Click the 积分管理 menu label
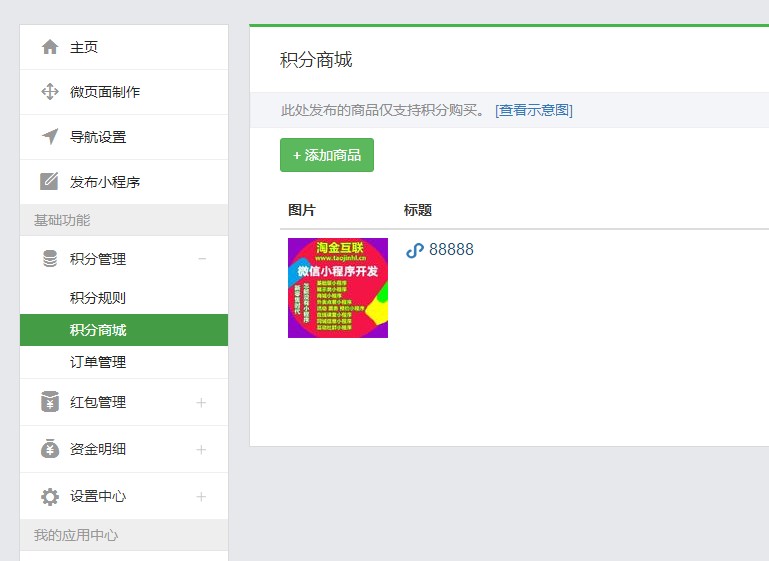 tap(98, 259)
